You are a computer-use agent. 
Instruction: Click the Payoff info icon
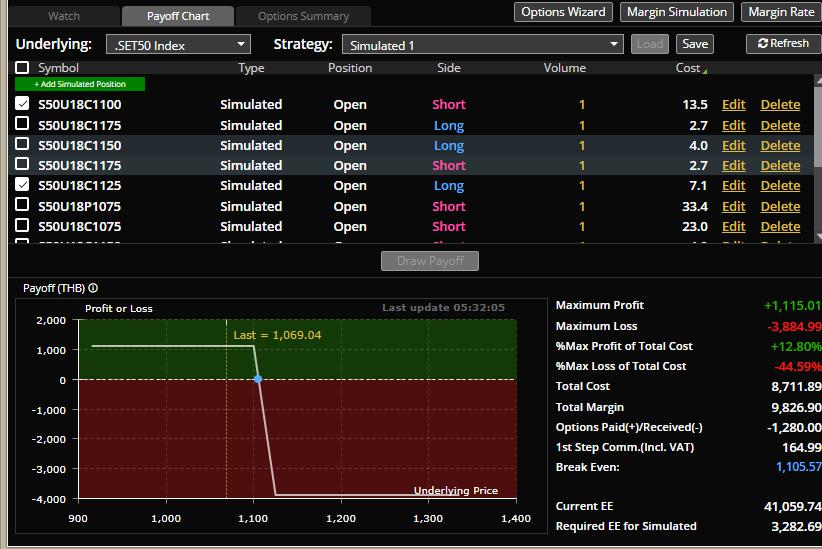tap(93, 288)
